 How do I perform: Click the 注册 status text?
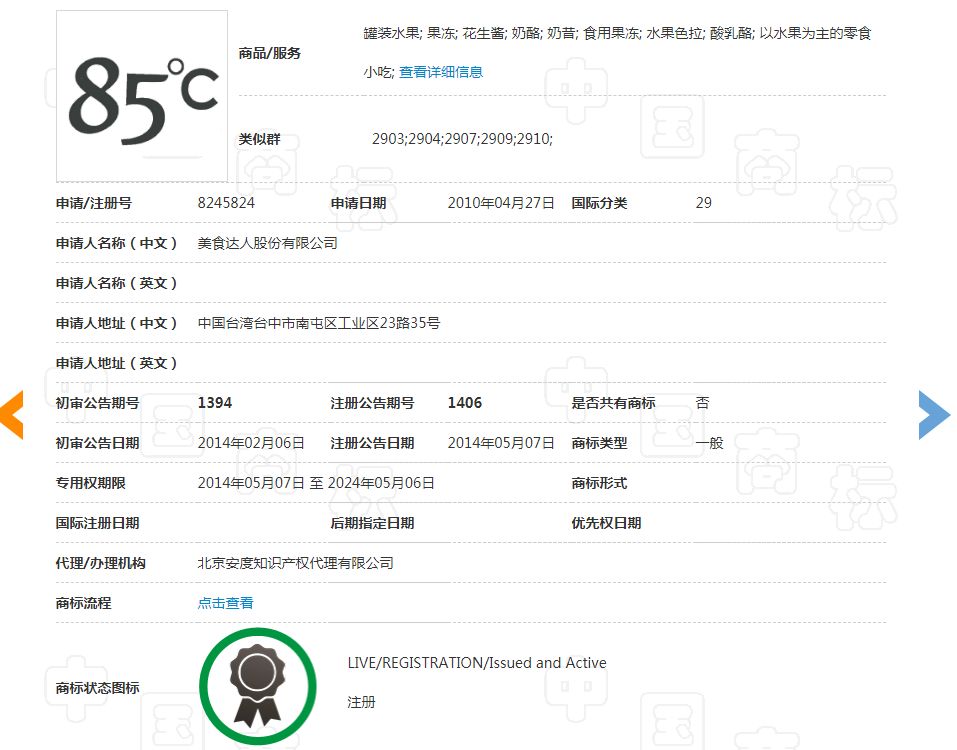tap(361, 702)
